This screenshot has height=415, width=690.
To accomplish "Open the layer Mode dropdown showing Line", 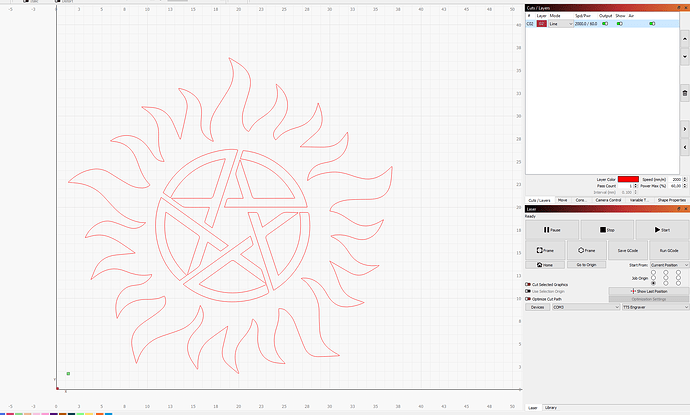I will click(561, 24).
